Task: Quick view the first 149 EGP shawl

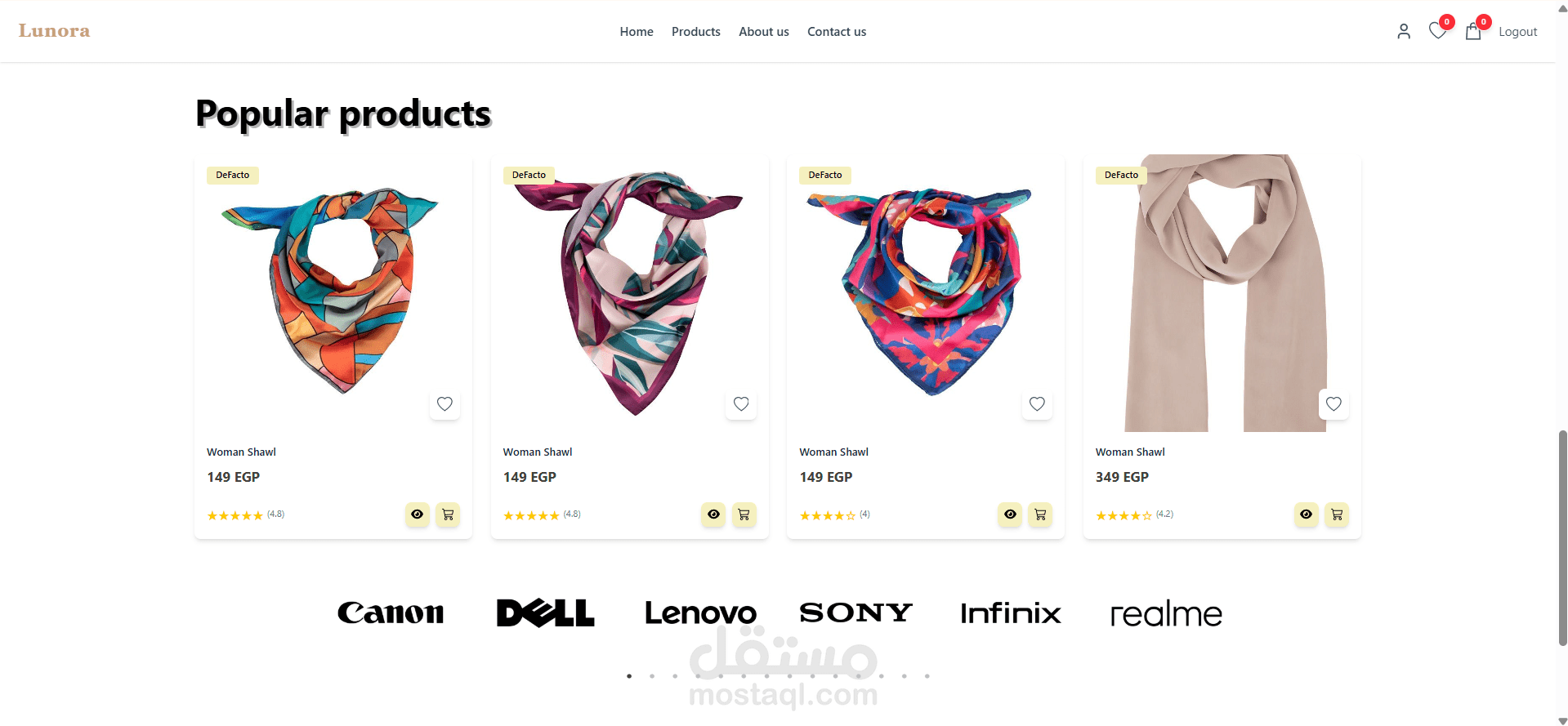Action: pyautogui.click(x=418, y=514)
